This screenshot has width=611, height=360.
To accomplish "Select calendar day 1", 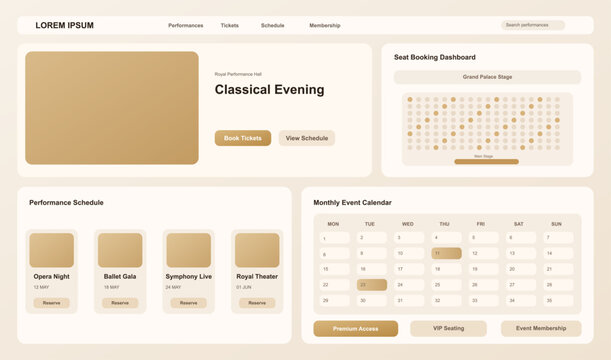I will coord(334,238).
